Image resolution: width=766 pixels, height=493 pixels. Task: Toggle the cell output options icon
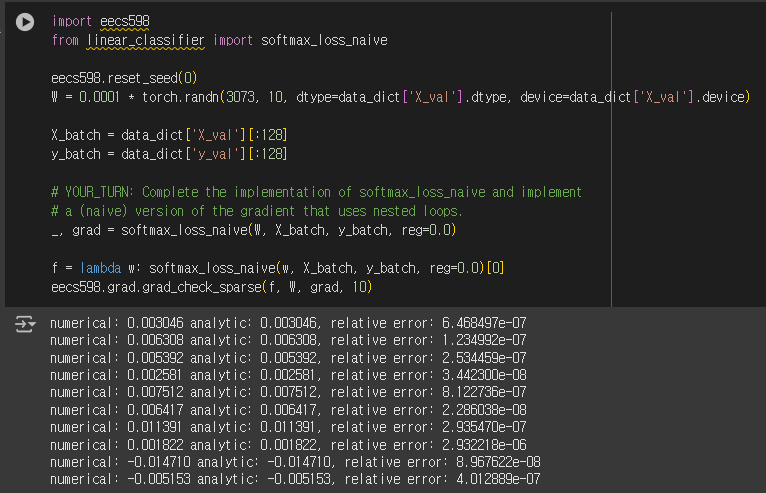pos(25,324)
